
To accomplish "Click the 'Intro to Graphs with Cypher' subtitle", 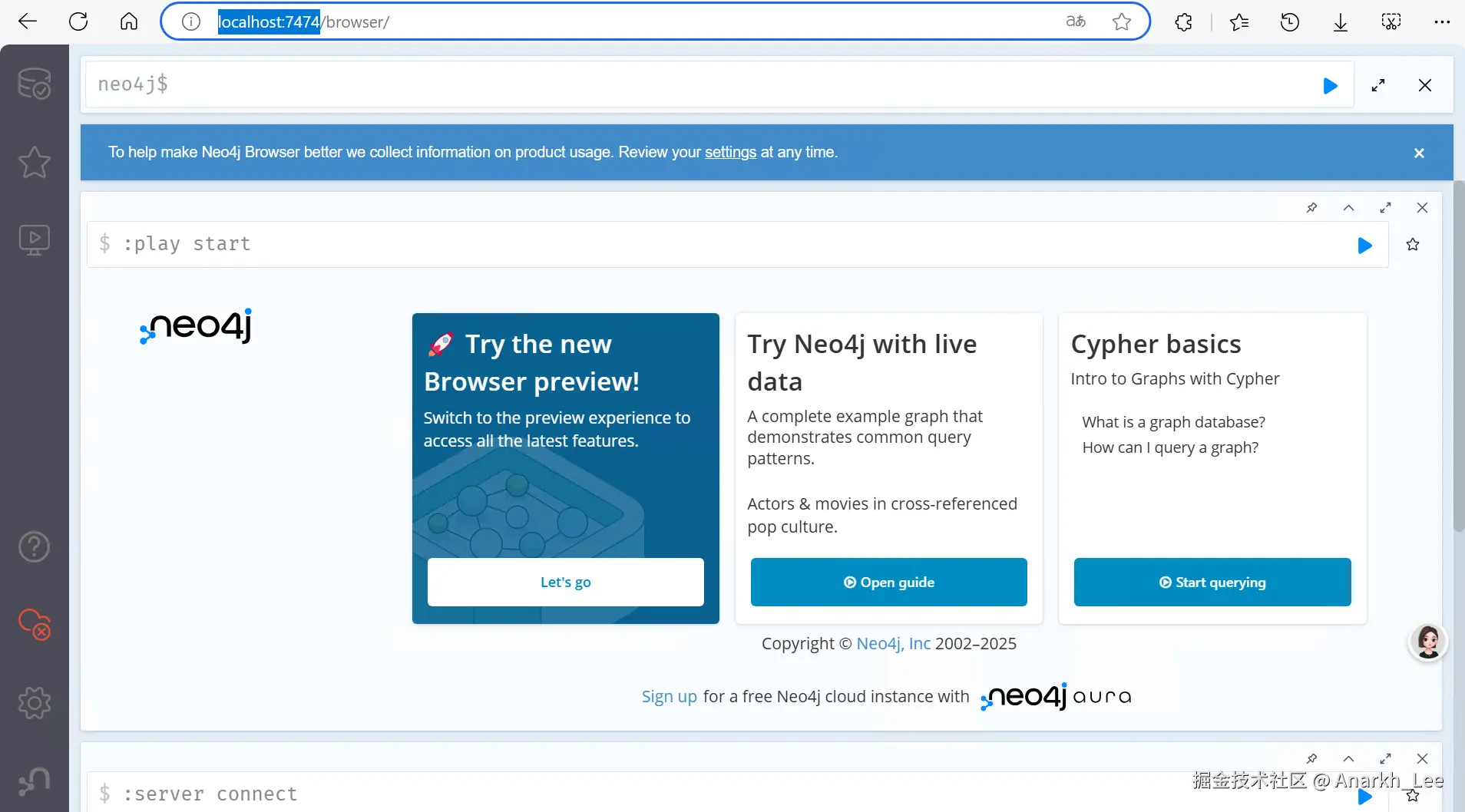I will pos(1175,378).
